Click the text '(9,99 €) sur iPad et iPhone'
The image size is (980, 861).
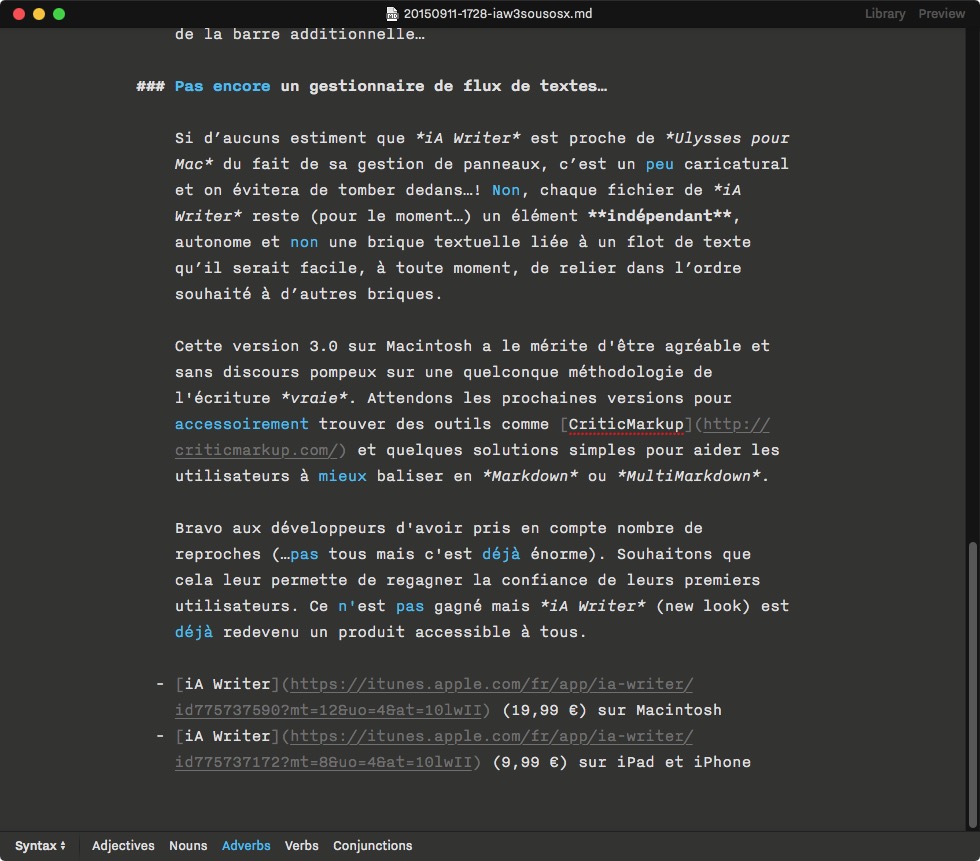(621, 762)
